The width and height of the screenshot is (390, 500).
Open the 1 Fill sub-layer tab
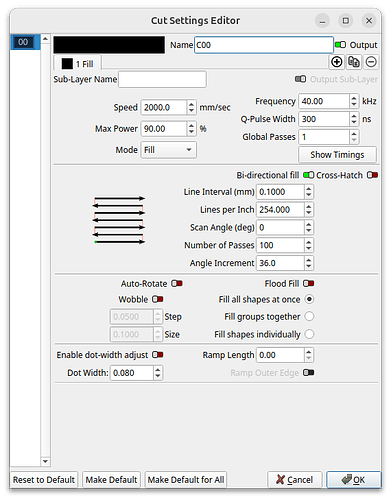coord(78,64)
